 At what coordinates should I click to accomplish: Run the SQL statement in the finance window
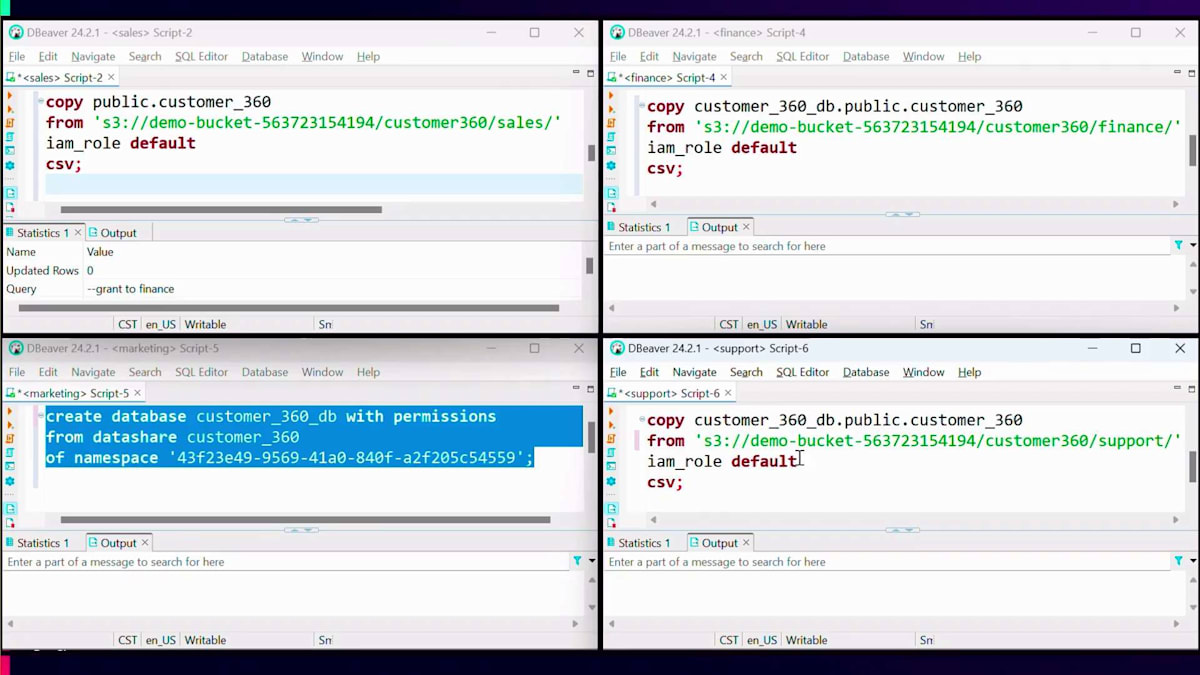[x=611, y=96]
